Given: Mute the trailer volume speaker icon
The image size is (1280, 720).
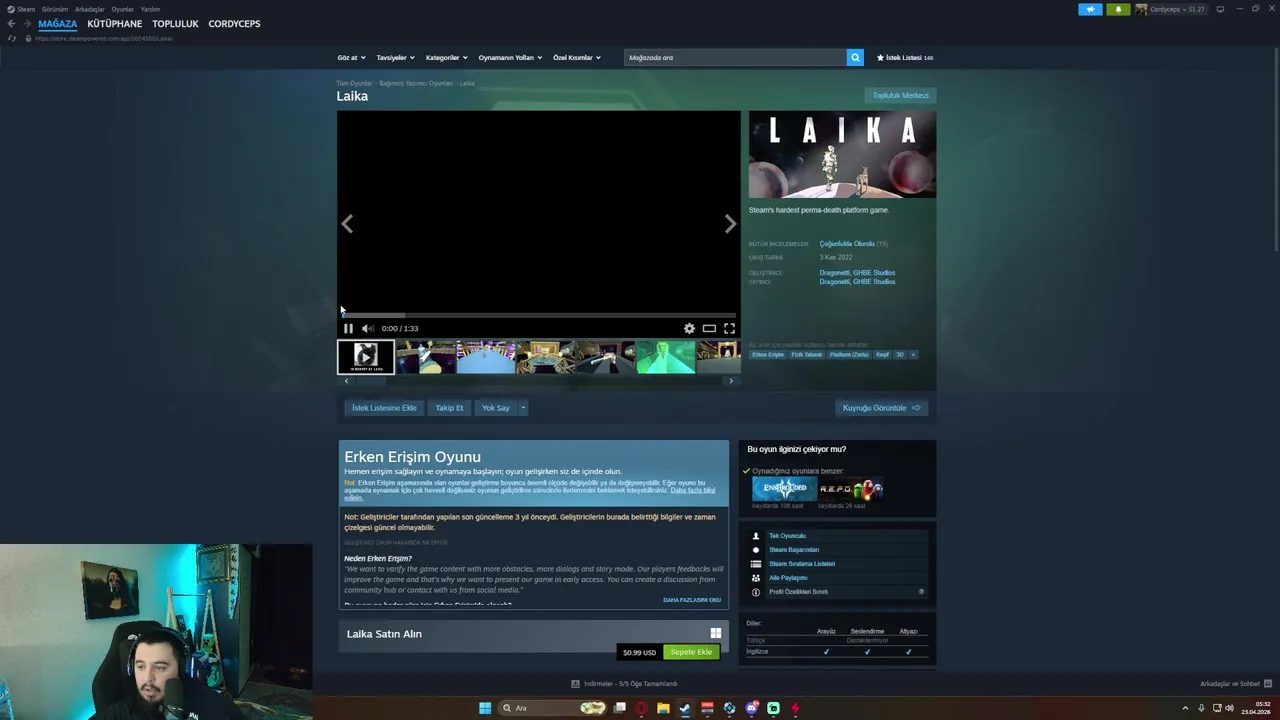Looking at the screenshot, I should tap(367, 328).
